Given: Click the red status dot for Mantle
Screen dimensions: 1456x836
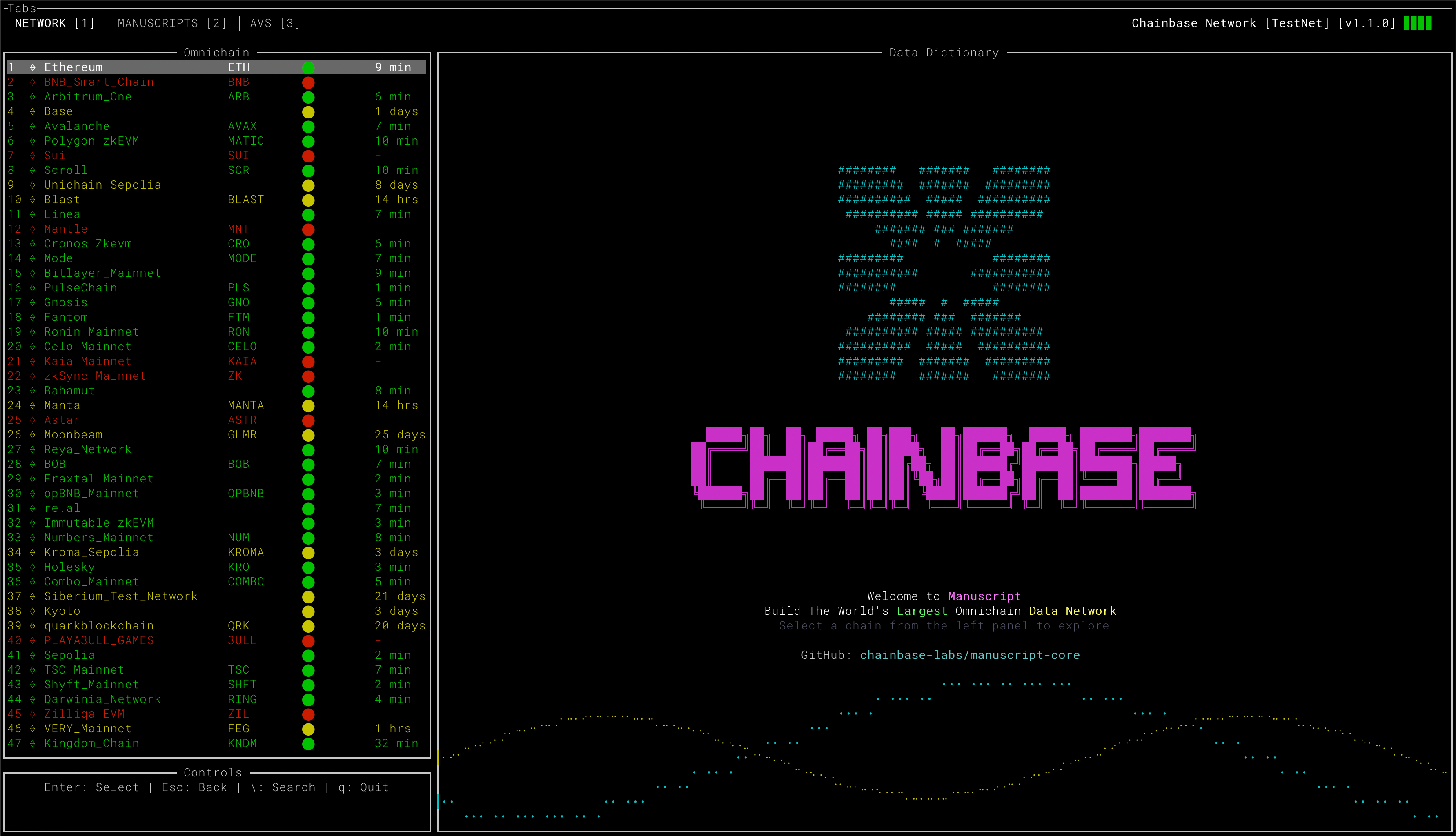Looking at the screenshot, I should click(x=308, y=230).
